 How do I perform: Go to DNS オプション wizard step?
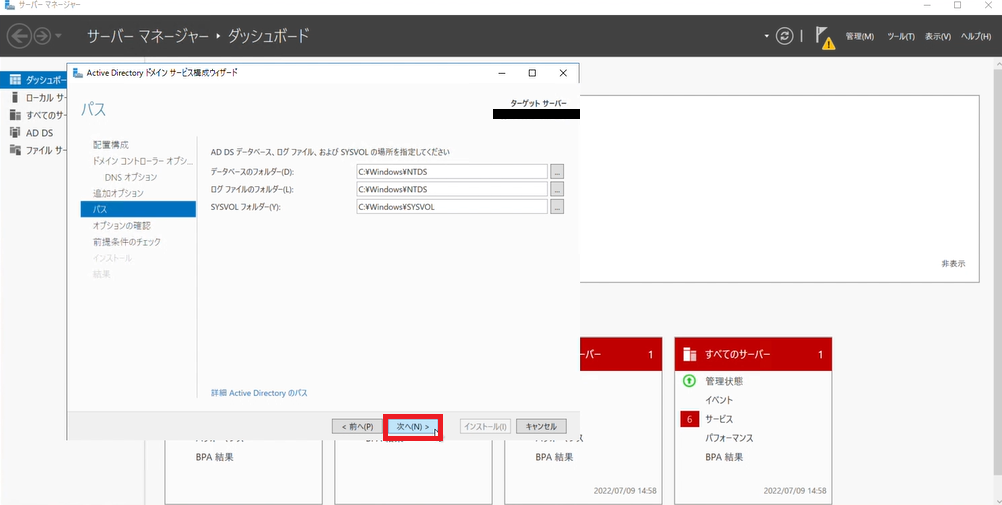[x=131, y=177]
